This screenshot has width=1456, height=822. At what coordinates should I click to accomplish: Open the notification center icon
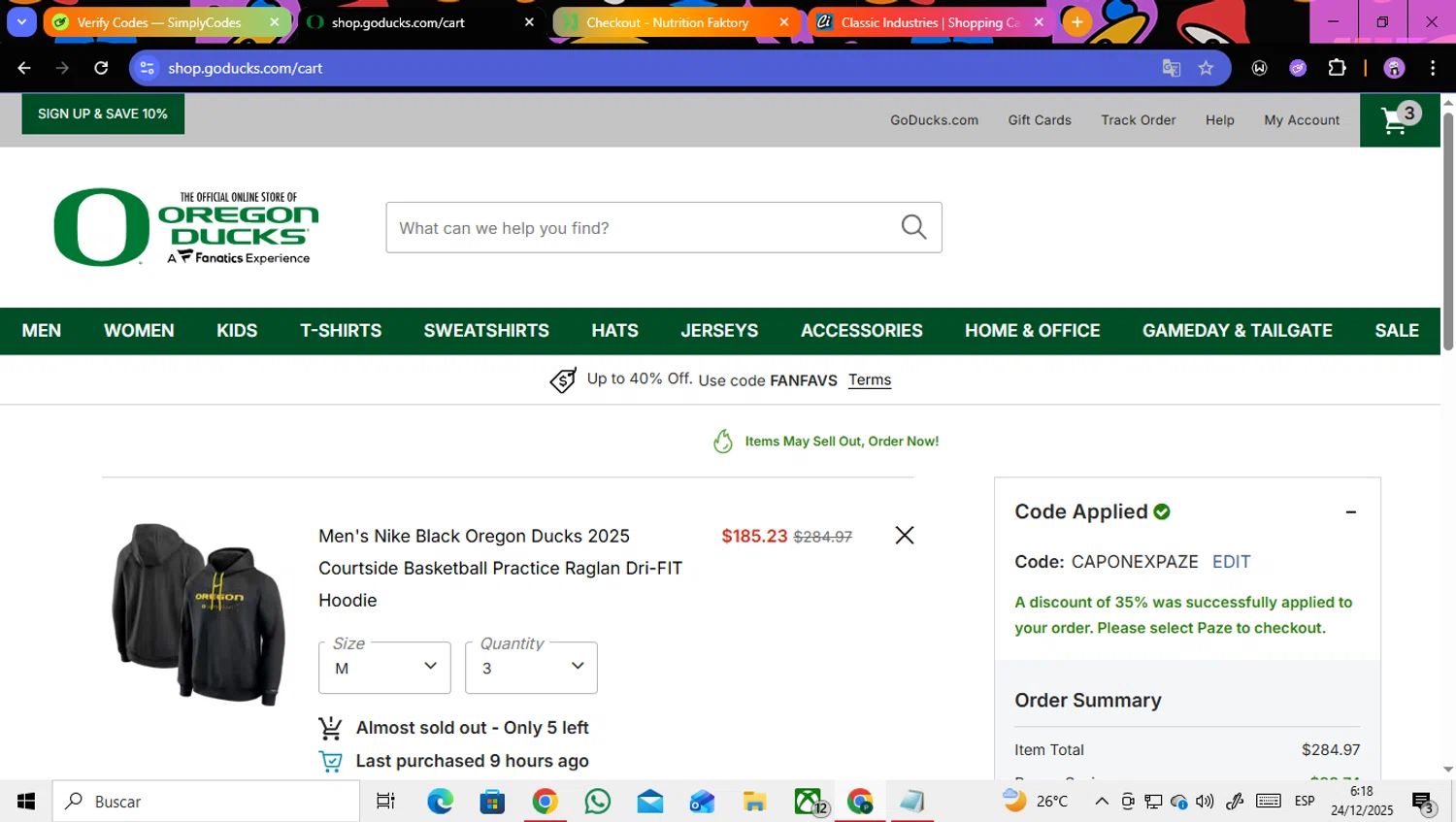pyautogui.click(x=1423, y=803)
